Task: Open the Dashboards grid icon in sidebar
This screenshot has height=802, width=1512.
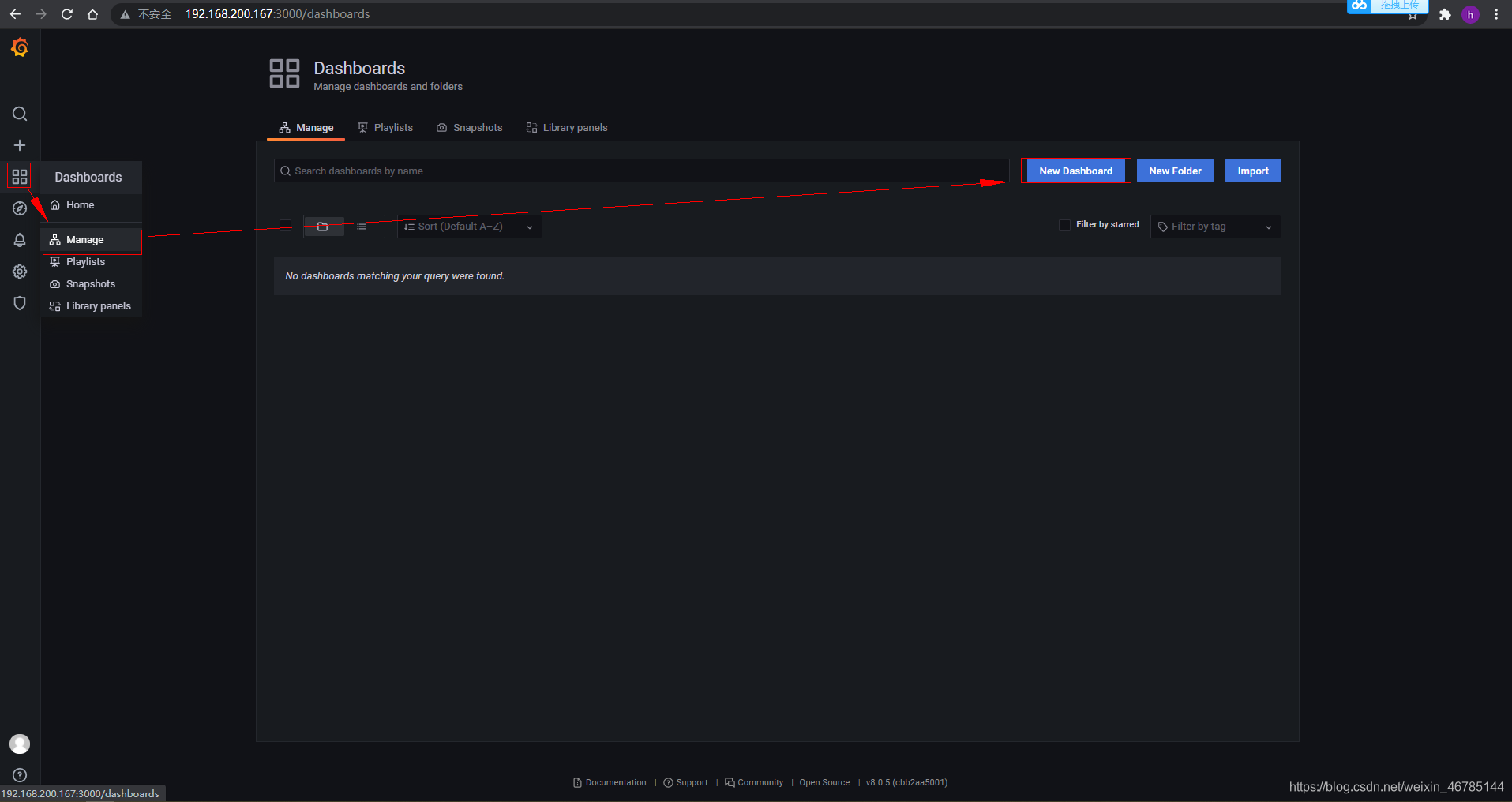Action: 20,177
